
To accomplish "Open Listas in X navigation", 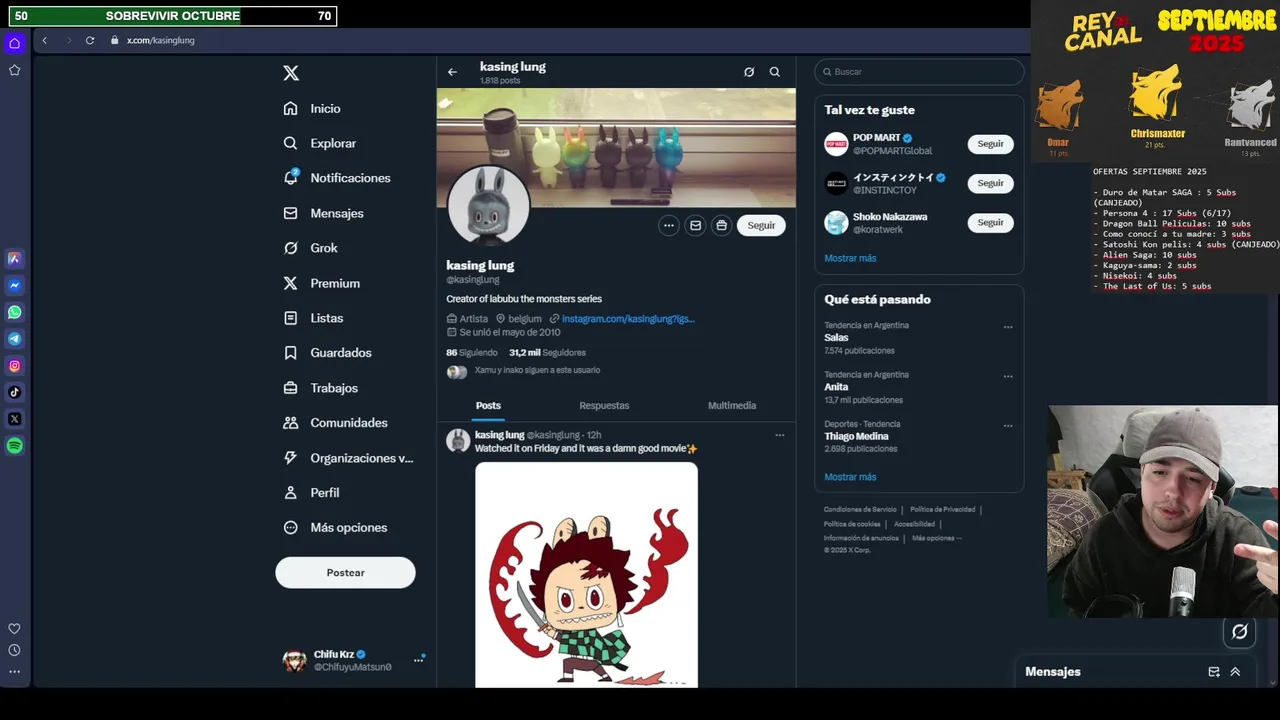I will click(x=314, y=318).
